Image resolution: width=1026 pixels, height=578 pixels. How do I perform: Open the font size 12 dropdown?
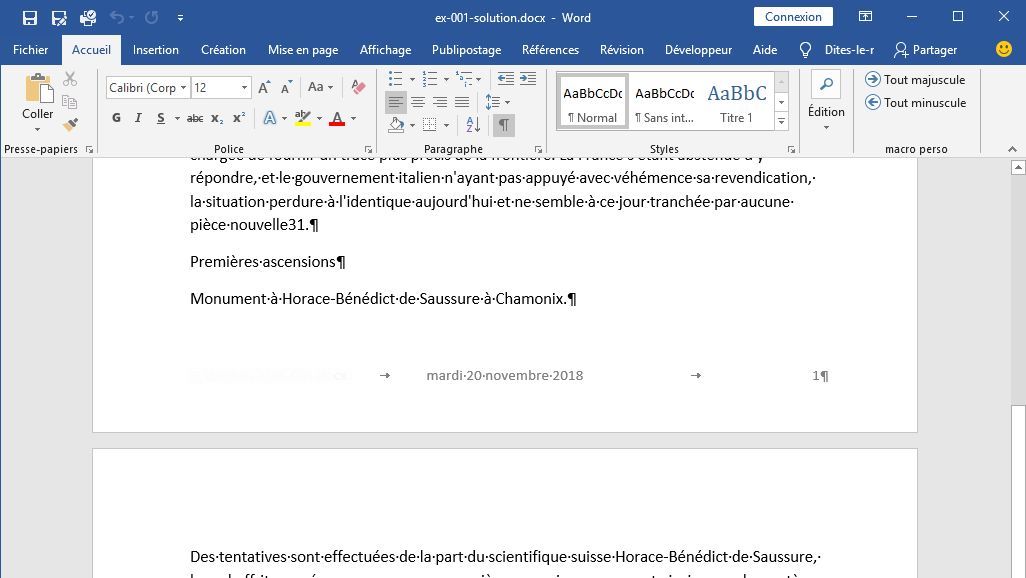click(243, 88)
